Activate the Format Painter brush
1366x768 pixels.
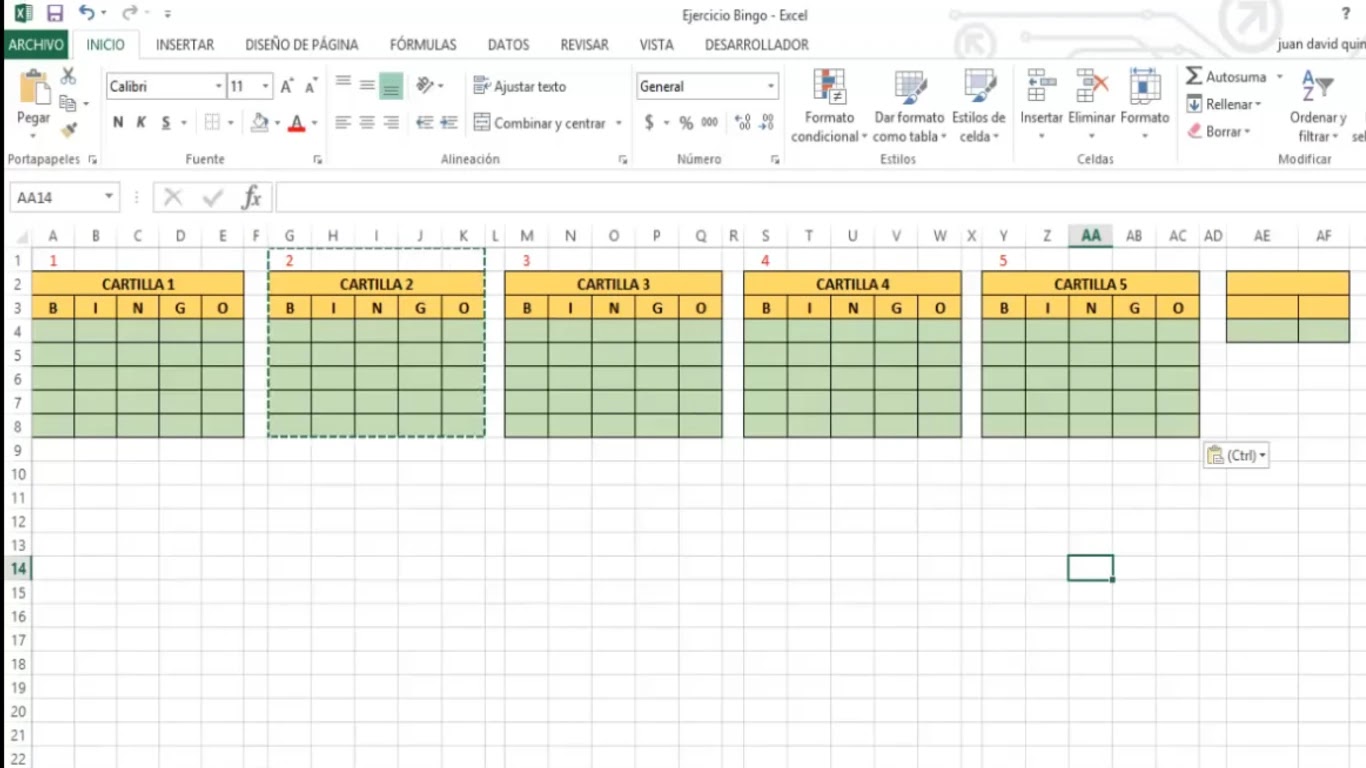click(x=68, y=130)
